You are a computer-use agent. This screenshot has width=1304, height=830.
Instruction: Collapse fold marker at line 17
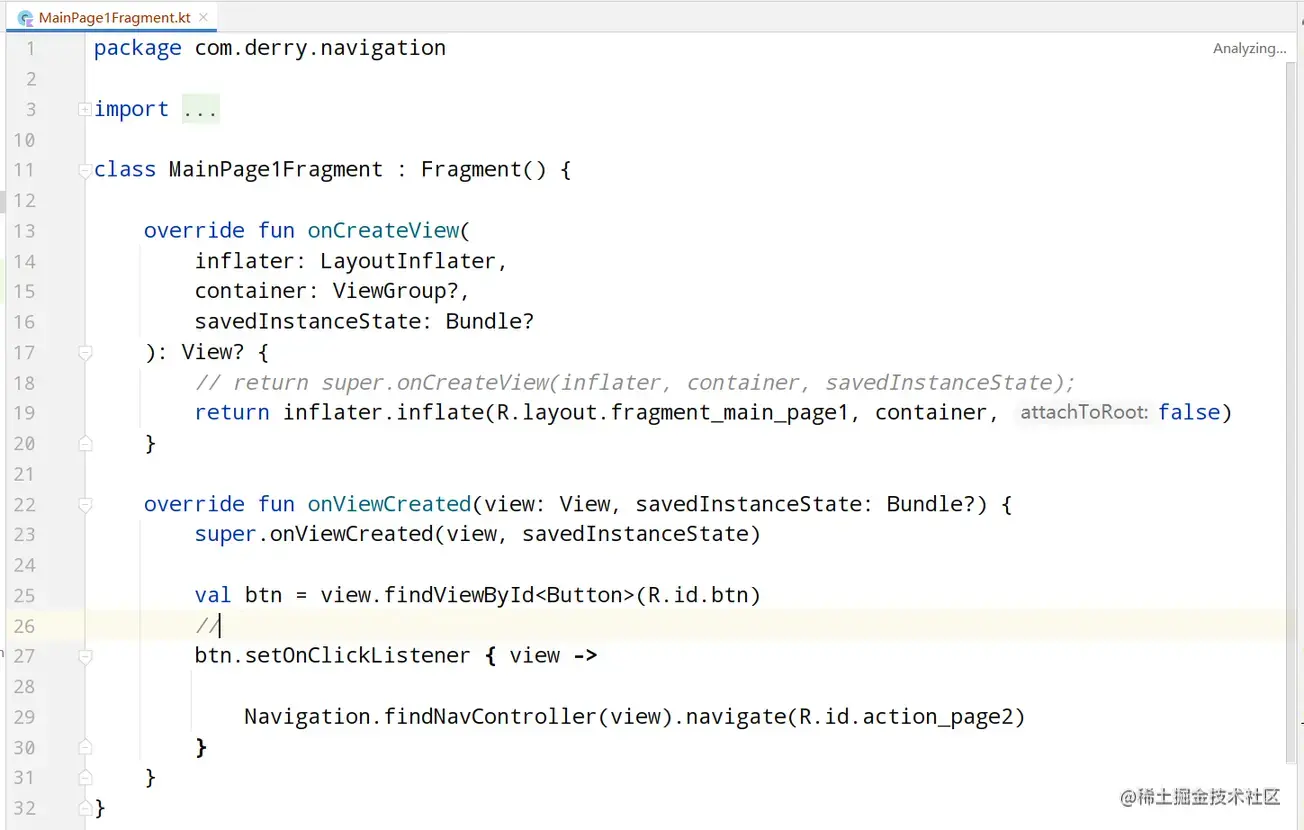click(x=84, y=352)
